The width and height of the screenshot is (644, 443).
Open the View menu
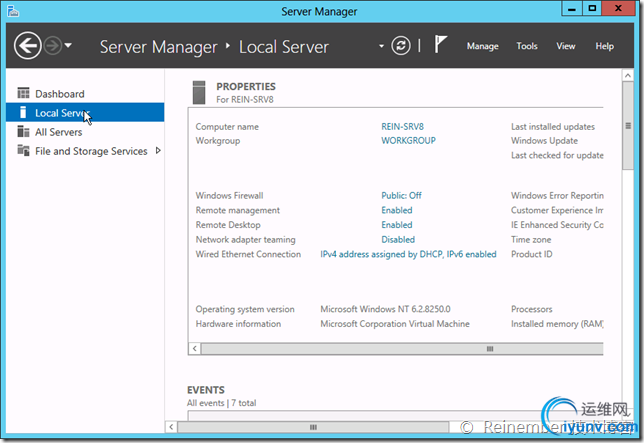point(566,46)
